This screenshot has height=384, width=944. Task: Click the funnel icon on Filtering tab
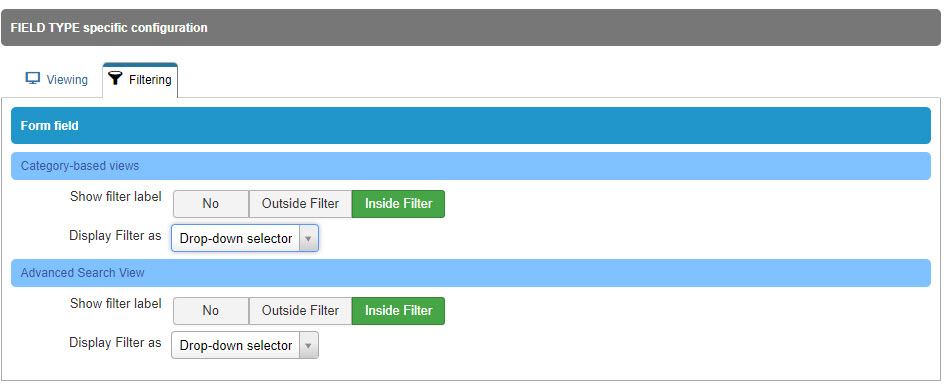[x=117, y=79]
